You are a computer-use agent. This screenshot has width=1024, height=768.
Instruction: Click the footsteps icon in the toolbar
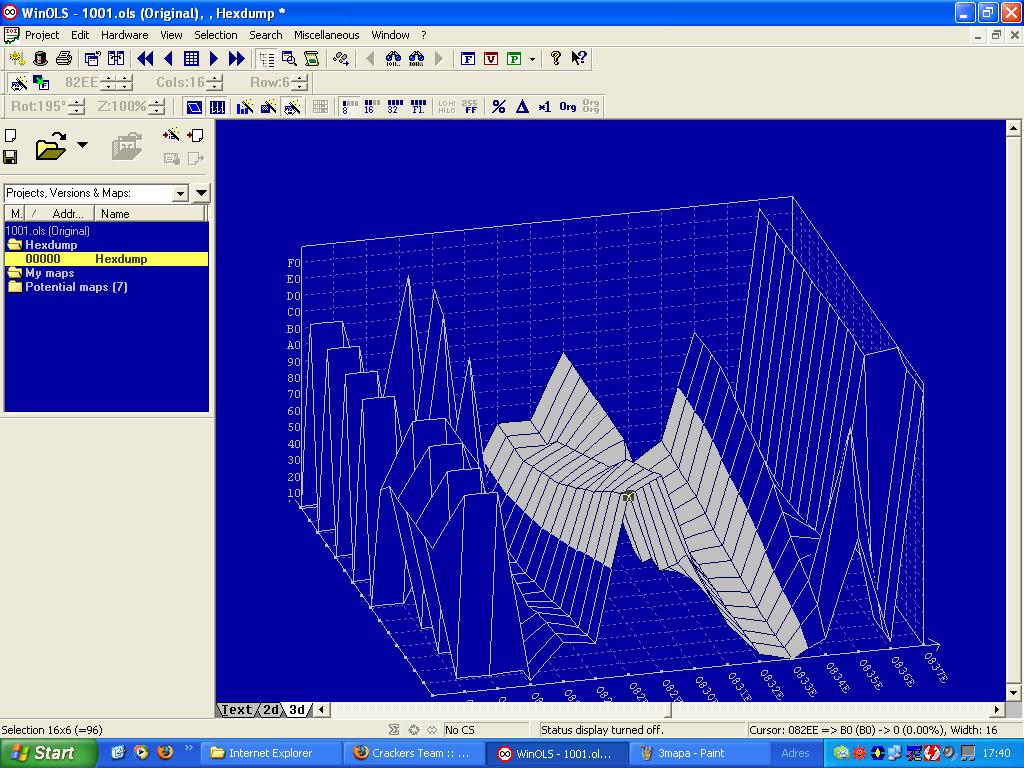(341, 59)
